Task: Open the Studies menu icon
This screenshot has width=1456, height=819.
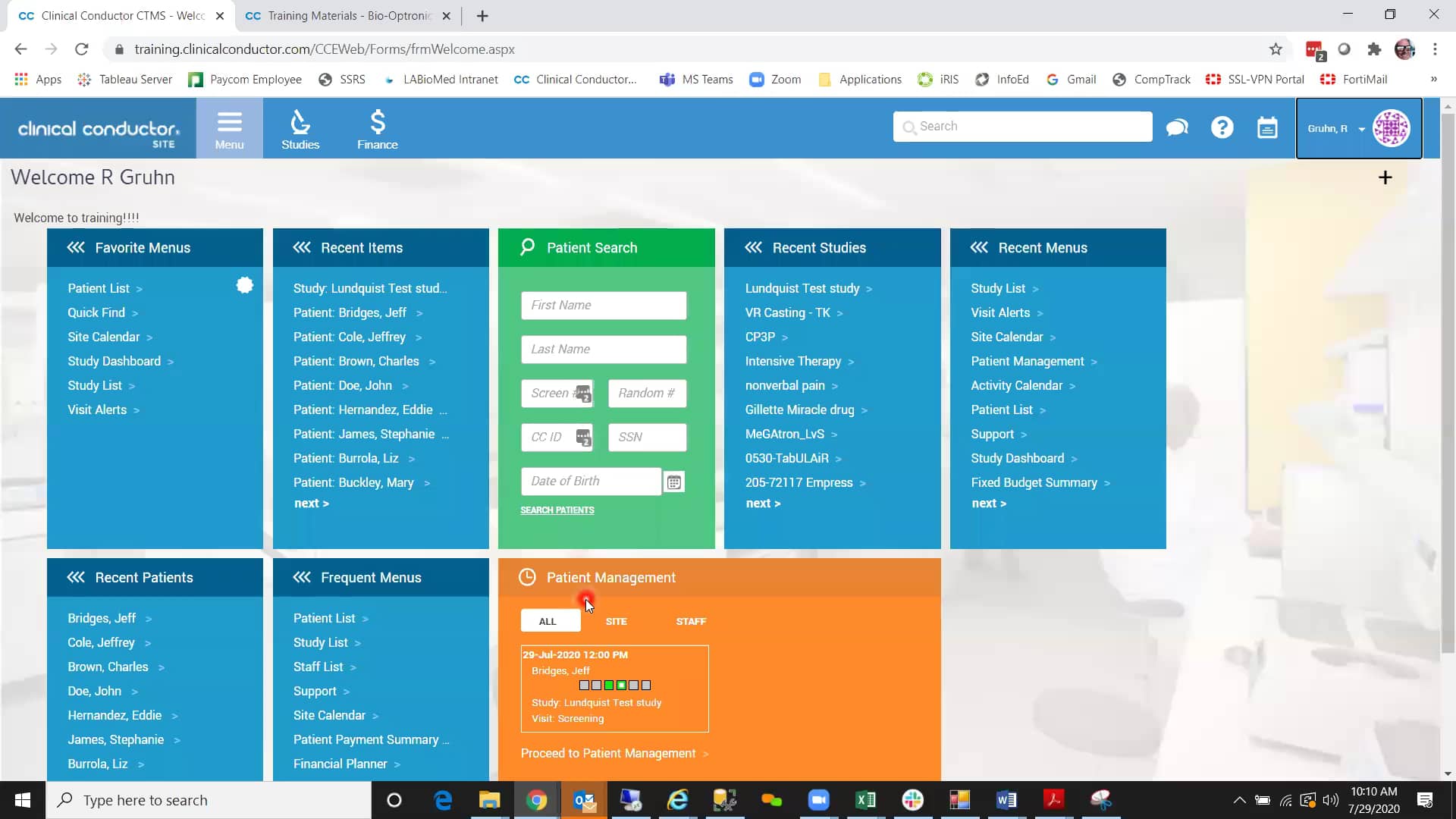Action: point(300,127)
